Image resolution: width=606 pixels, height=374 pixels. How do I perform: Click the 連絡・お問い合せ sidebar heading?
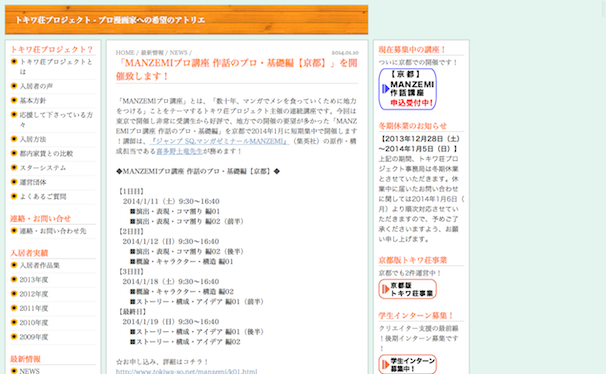coord(40,218)
